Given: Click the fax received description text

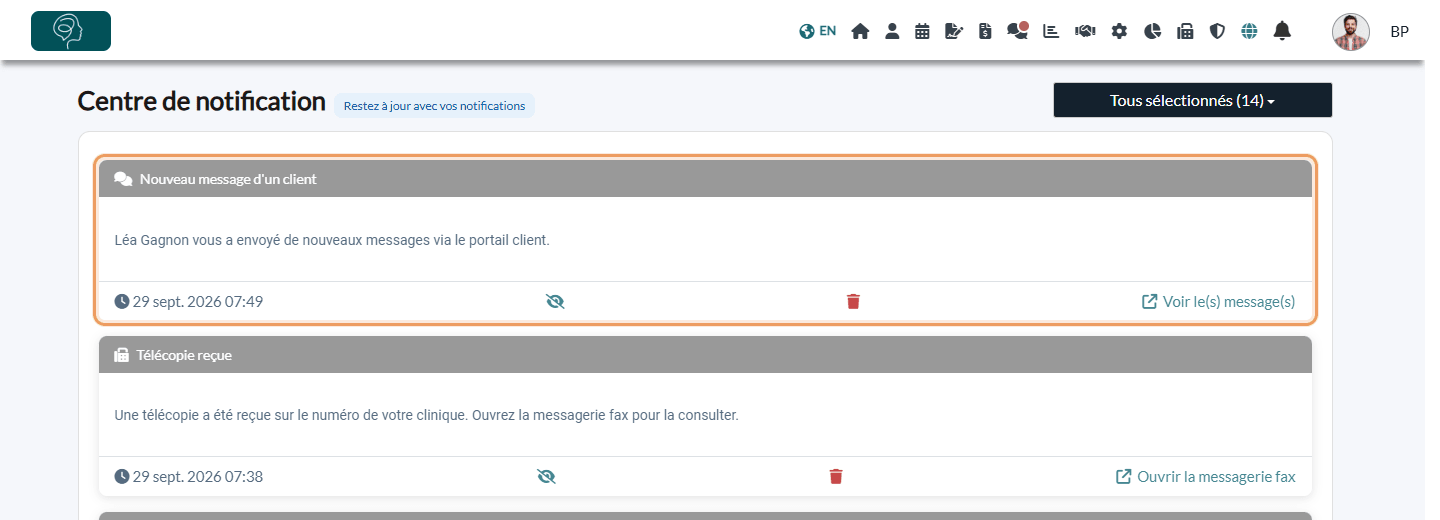Looking at the screenshot, I should [427, 414].
